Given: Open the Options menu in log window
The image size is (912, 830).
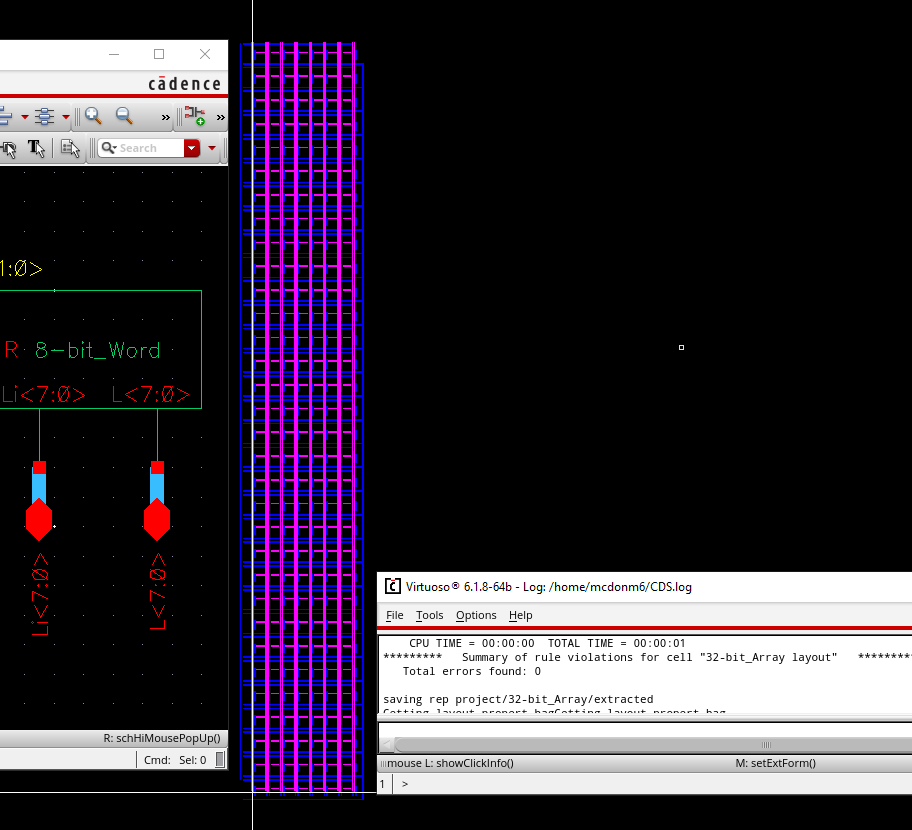Looking at the screenshot, I should pyautogui.click(x=475, y=615).
